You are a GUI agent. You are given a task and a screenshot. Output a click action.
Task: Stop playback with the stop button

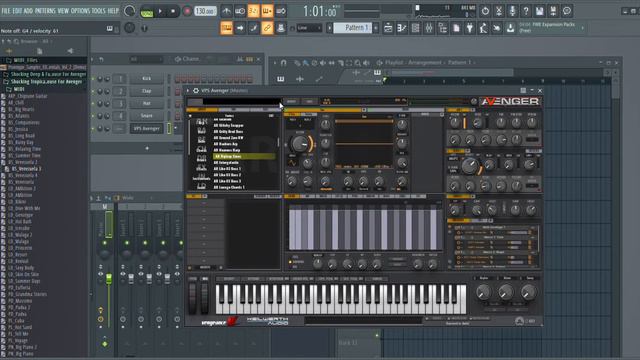click(x=173, y=11)
